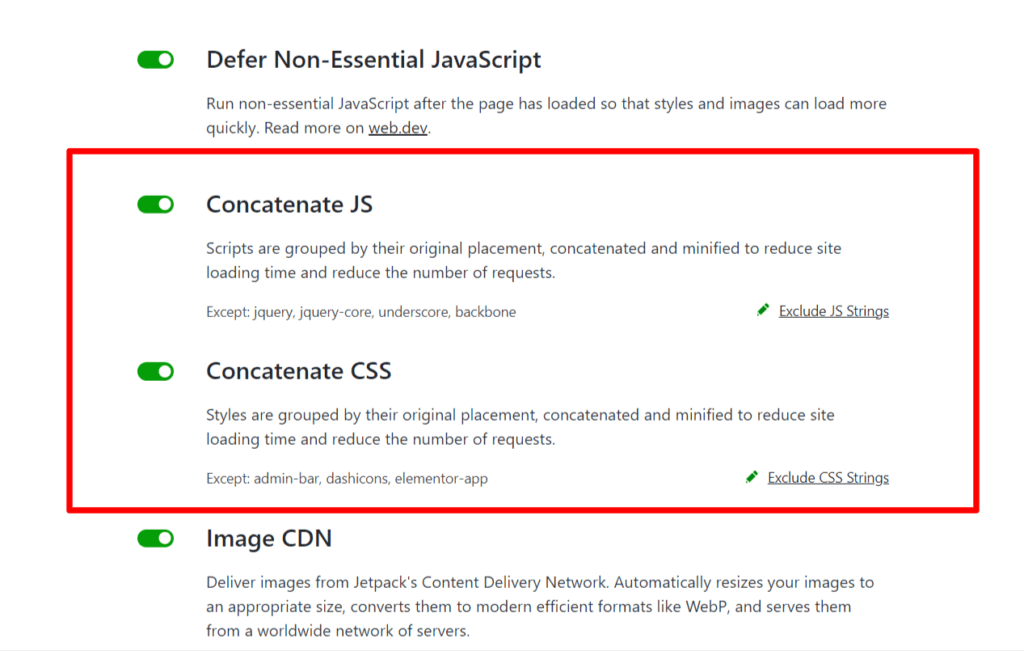Click the Concatenate JS heading

[x=289, y=204]
